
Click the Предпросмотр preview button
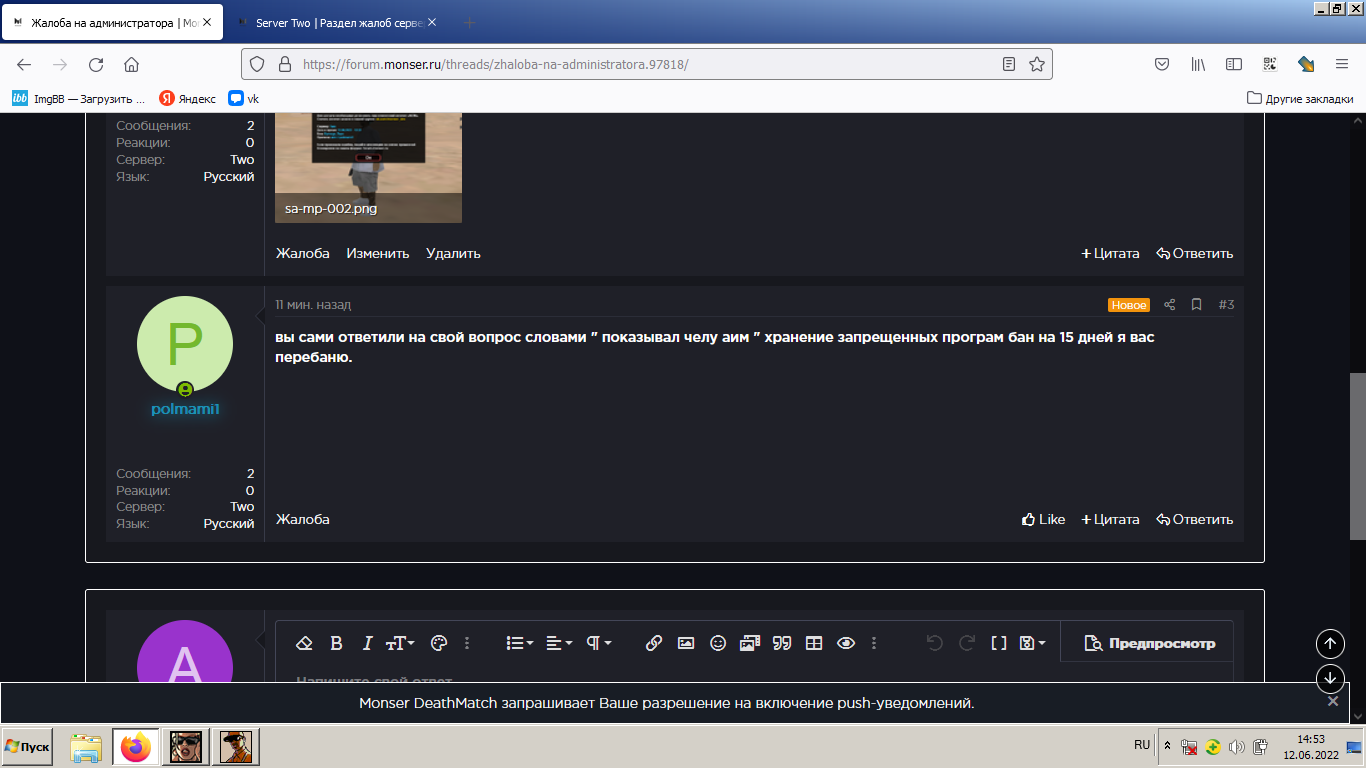[x=1150, y=643]
